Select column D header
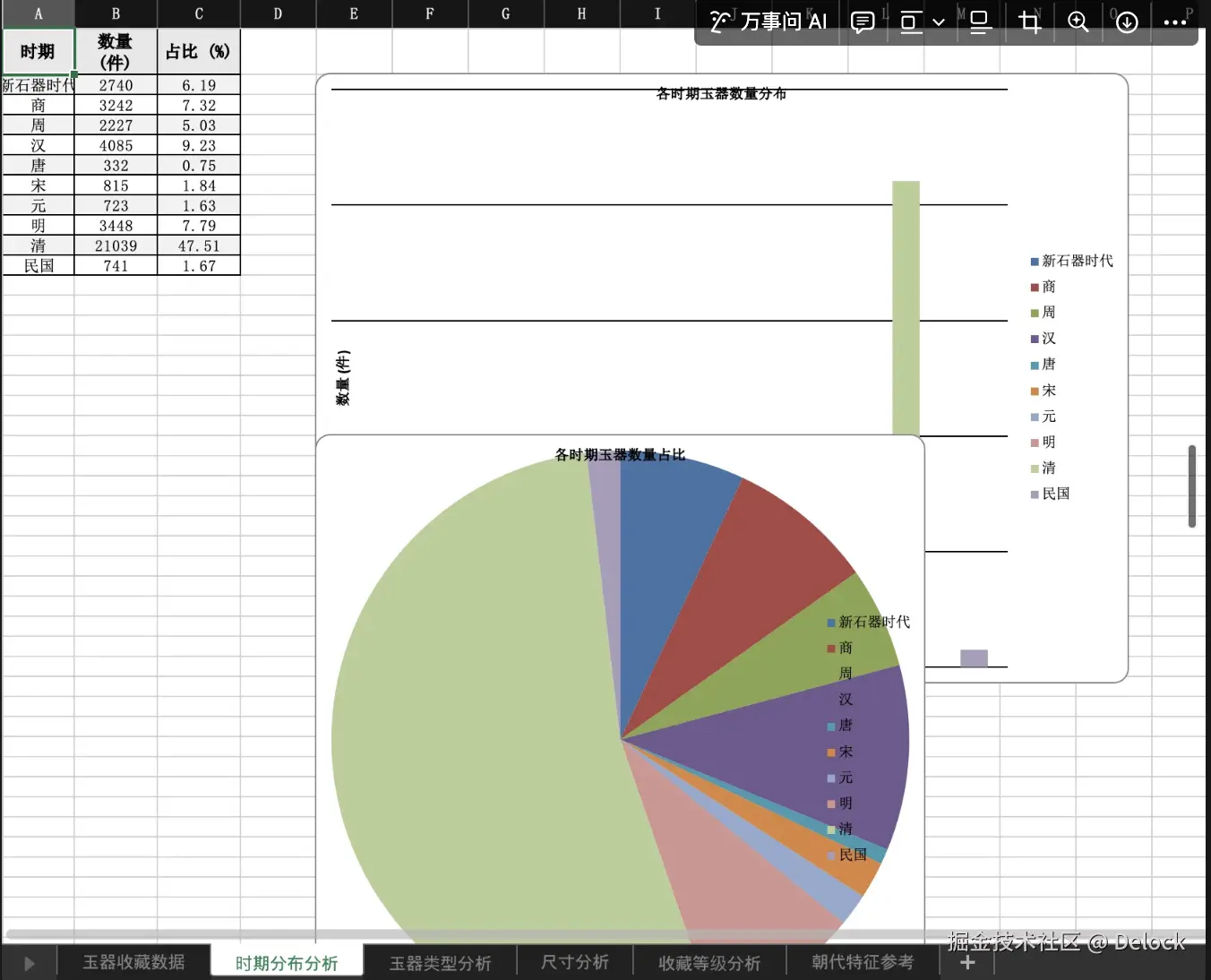Image resolution: width=1211 pixels, height=980 pixels. 278,13
